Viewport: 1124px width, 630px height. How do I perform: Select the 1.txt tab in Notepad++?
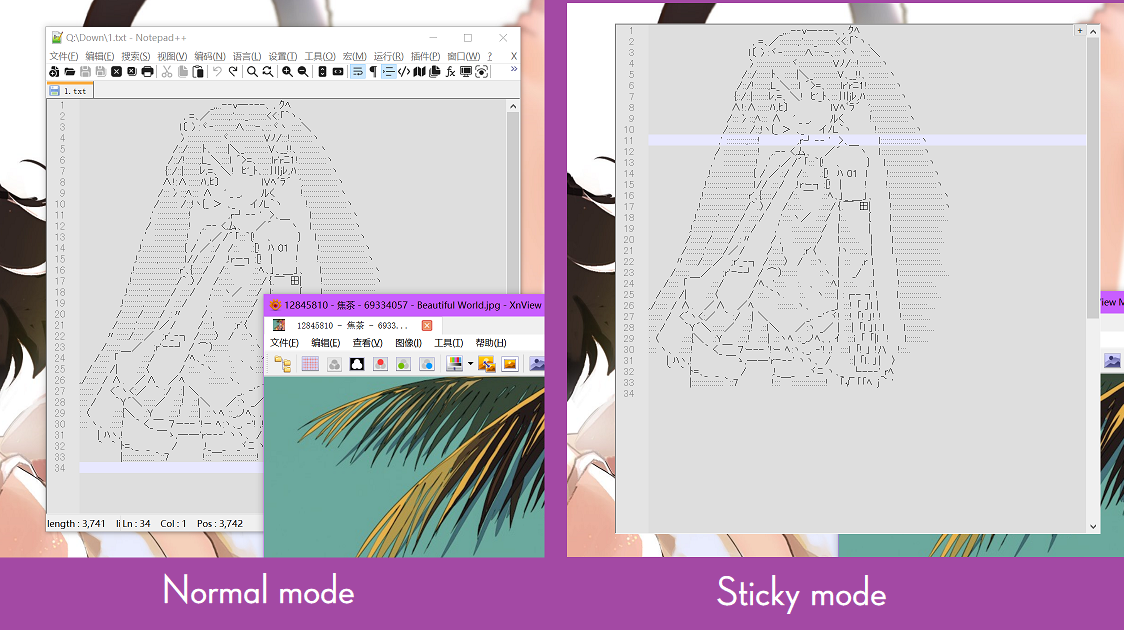point(70,91)
